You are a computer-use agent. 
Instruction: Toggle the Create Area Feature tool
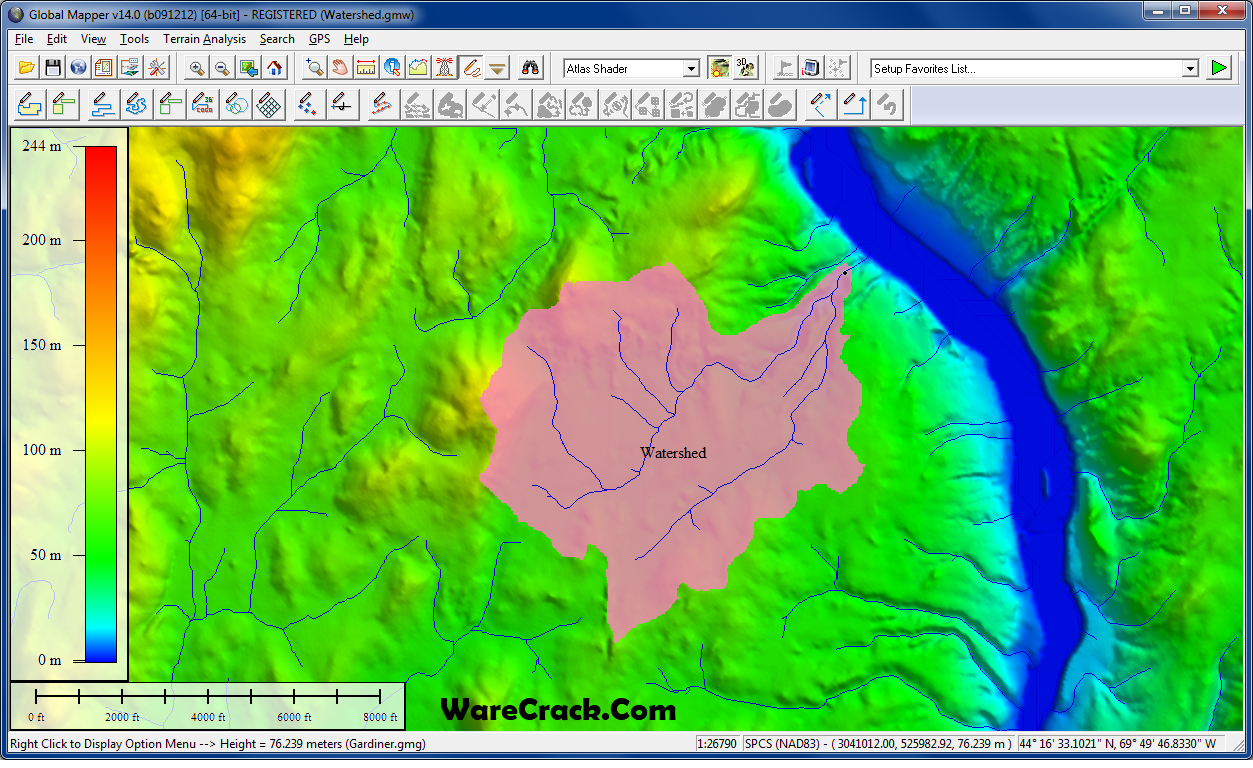click(x=29, y=103)
